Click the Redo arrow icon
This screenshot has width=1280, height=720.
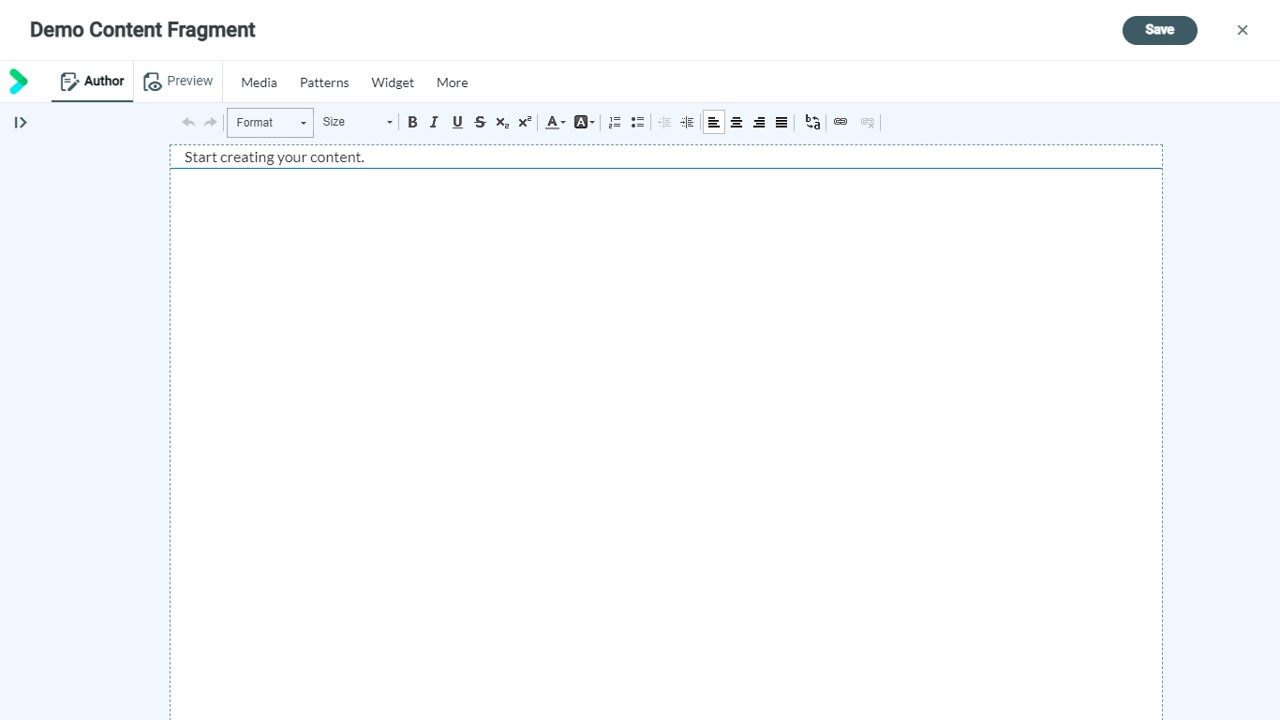[x=210, y=122]
